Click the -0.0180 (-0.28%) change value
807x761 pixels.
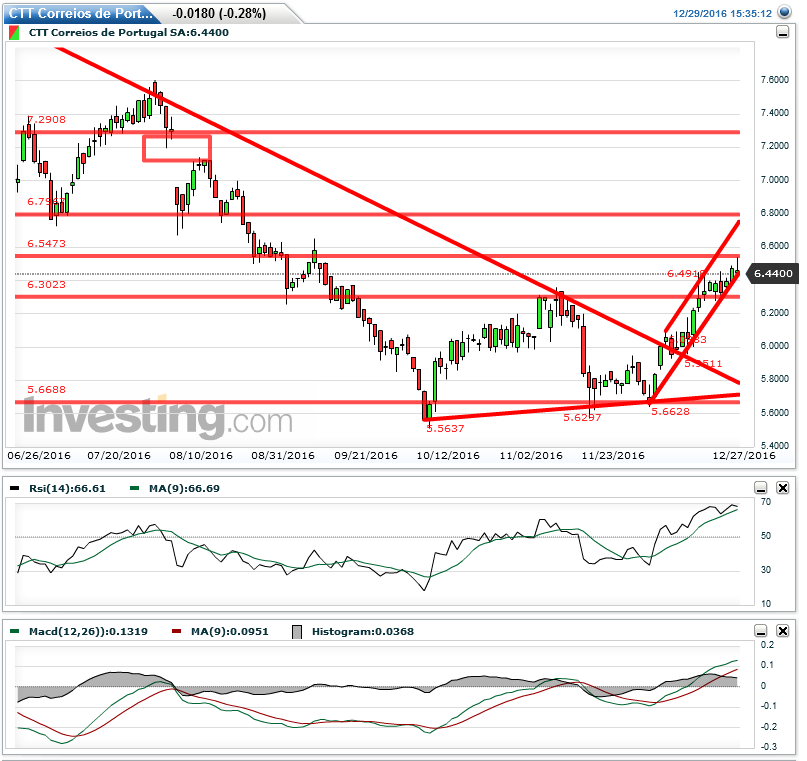pyautogui.click(x=219, y=13)
